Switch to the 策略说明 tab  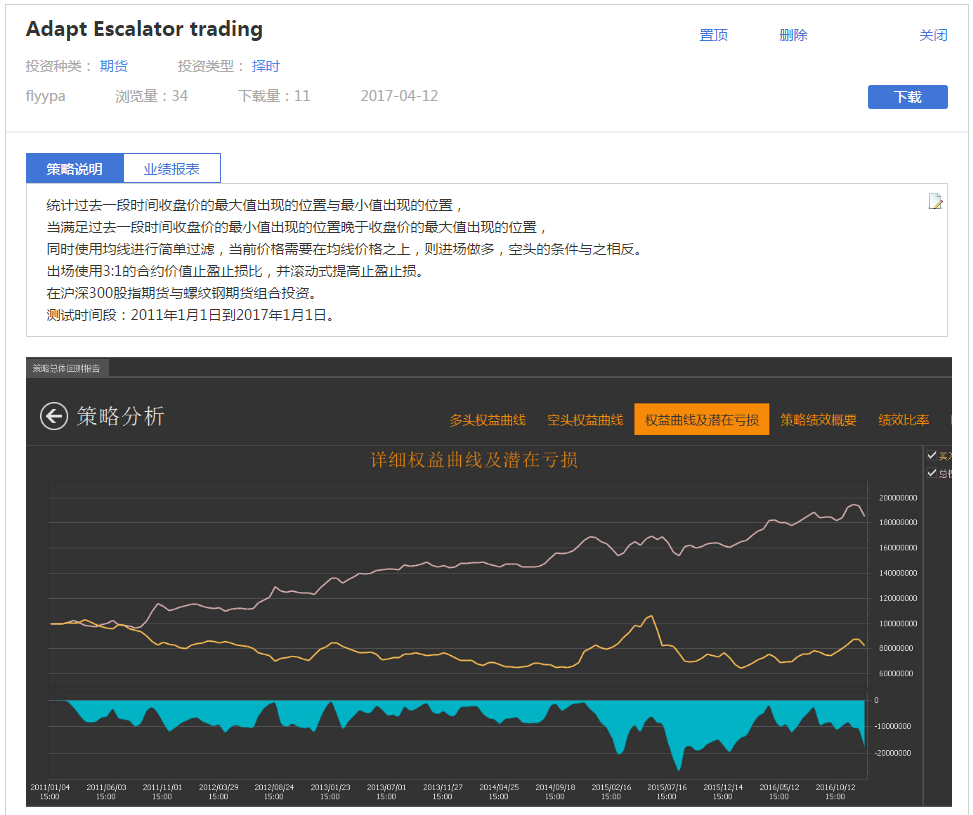tap(74, 168)
